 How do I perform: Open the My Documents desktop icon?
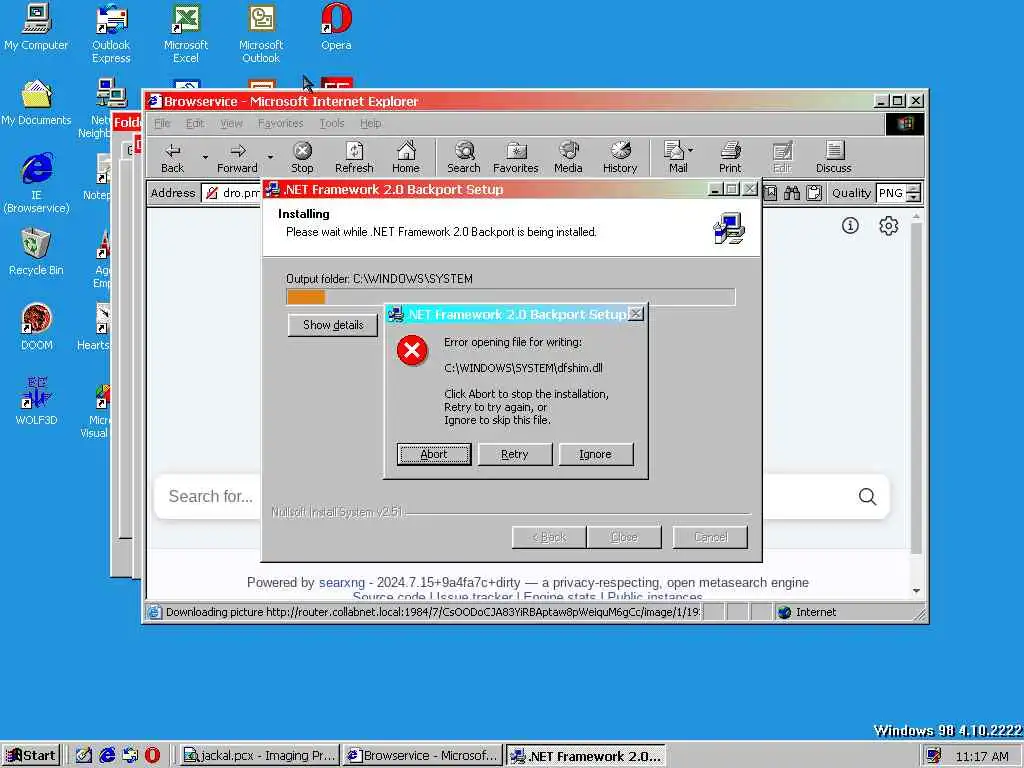click(36, 103)
